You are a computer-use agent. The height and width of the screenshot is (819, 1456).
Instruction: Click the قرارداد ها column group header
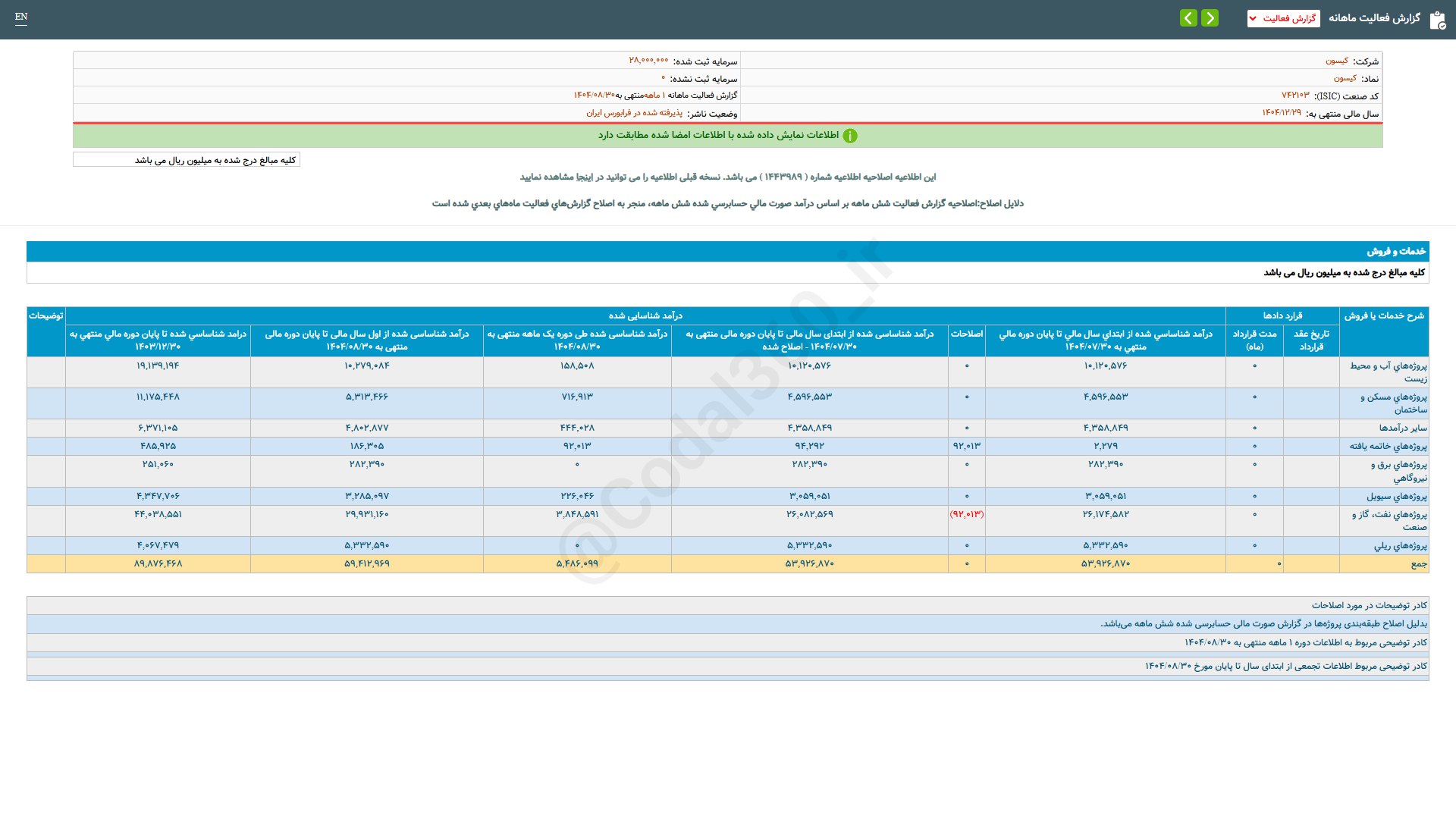pos(1282,315)
